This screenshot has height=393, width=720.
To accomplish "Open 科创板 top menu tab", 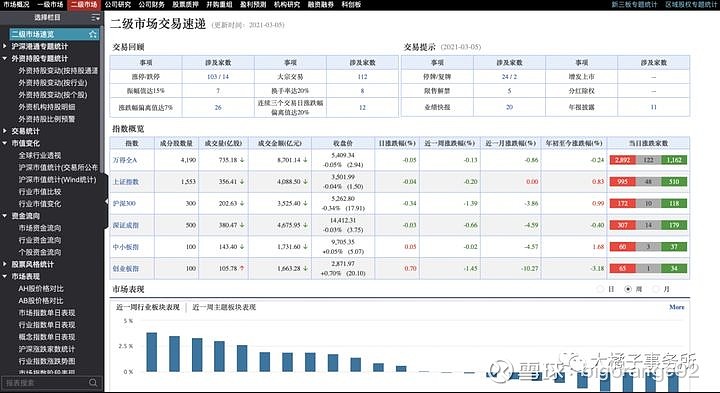I will tap(351, 5).
